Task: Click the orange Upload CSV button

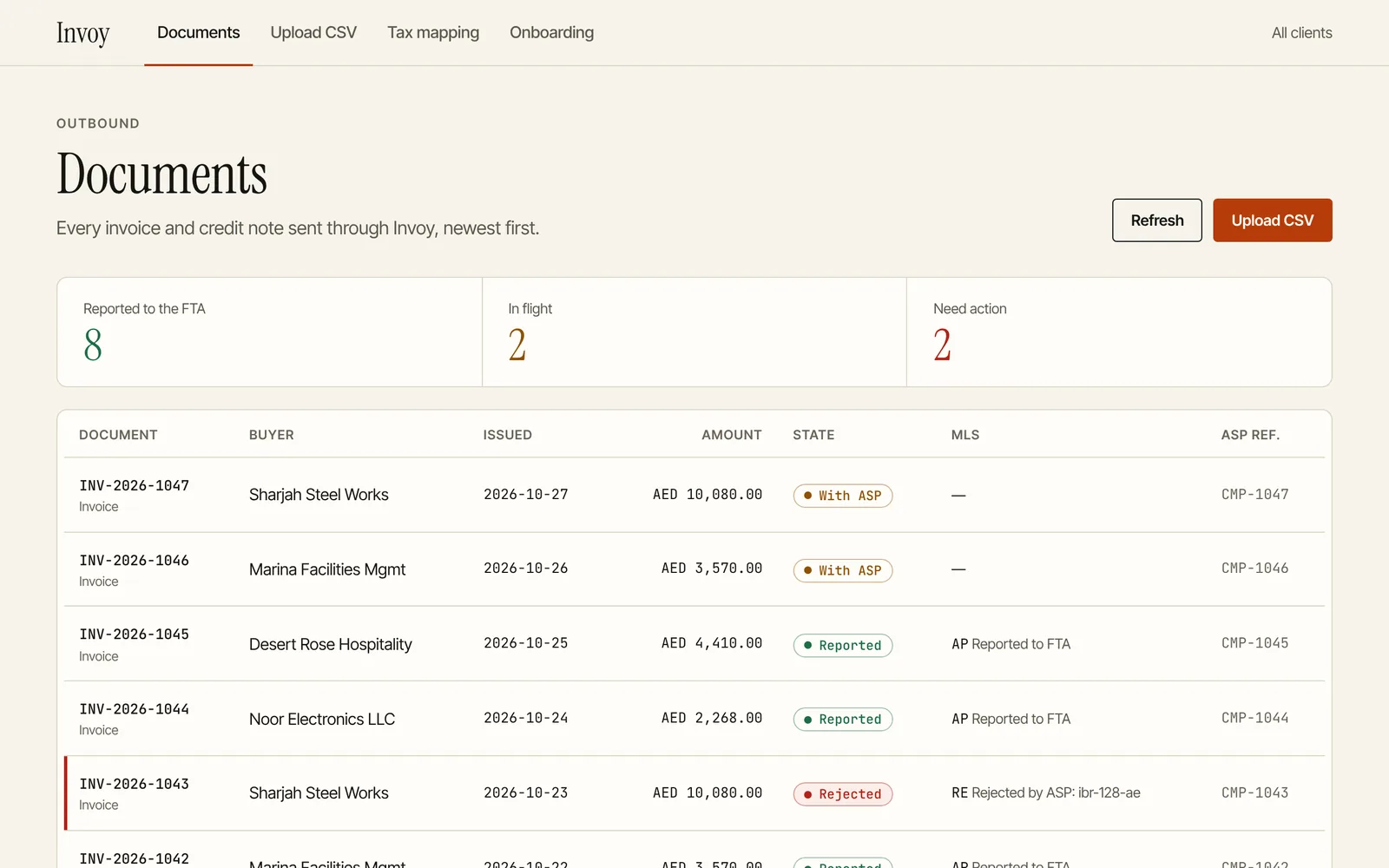Action: (1273, 220)
